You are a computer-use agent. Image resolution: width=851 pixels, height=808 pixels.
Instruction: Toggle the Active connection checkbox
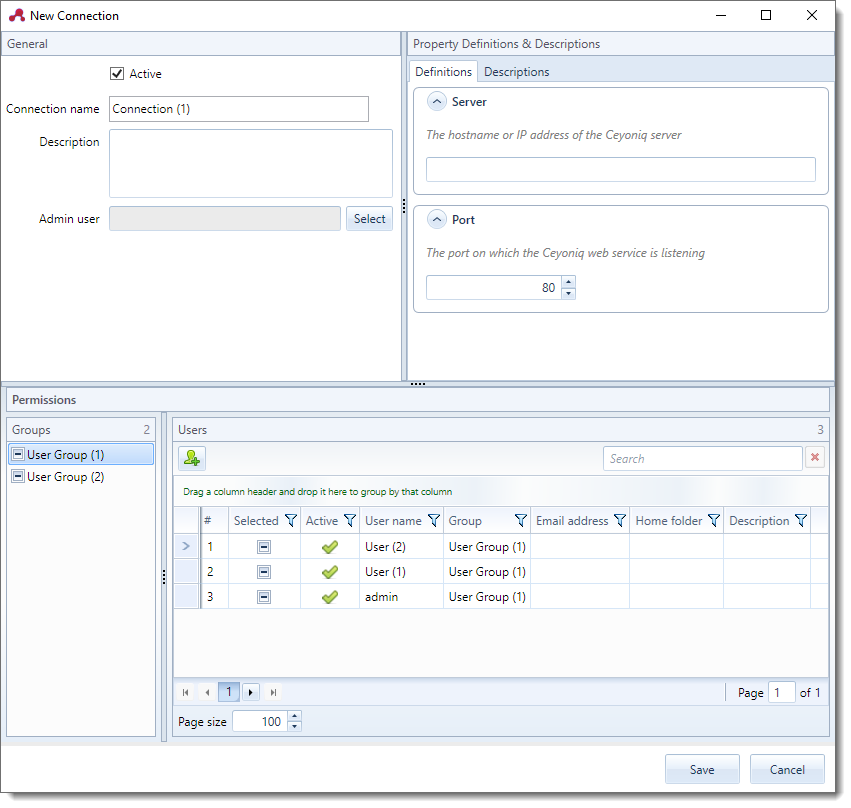coord(117,73)
